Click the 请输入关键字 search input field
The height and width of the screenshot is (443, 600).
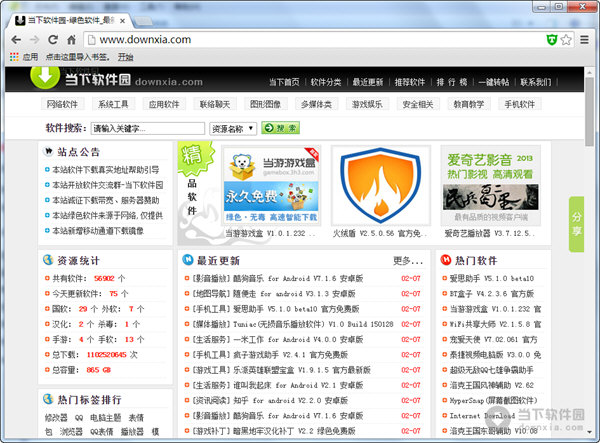[148, 129]
